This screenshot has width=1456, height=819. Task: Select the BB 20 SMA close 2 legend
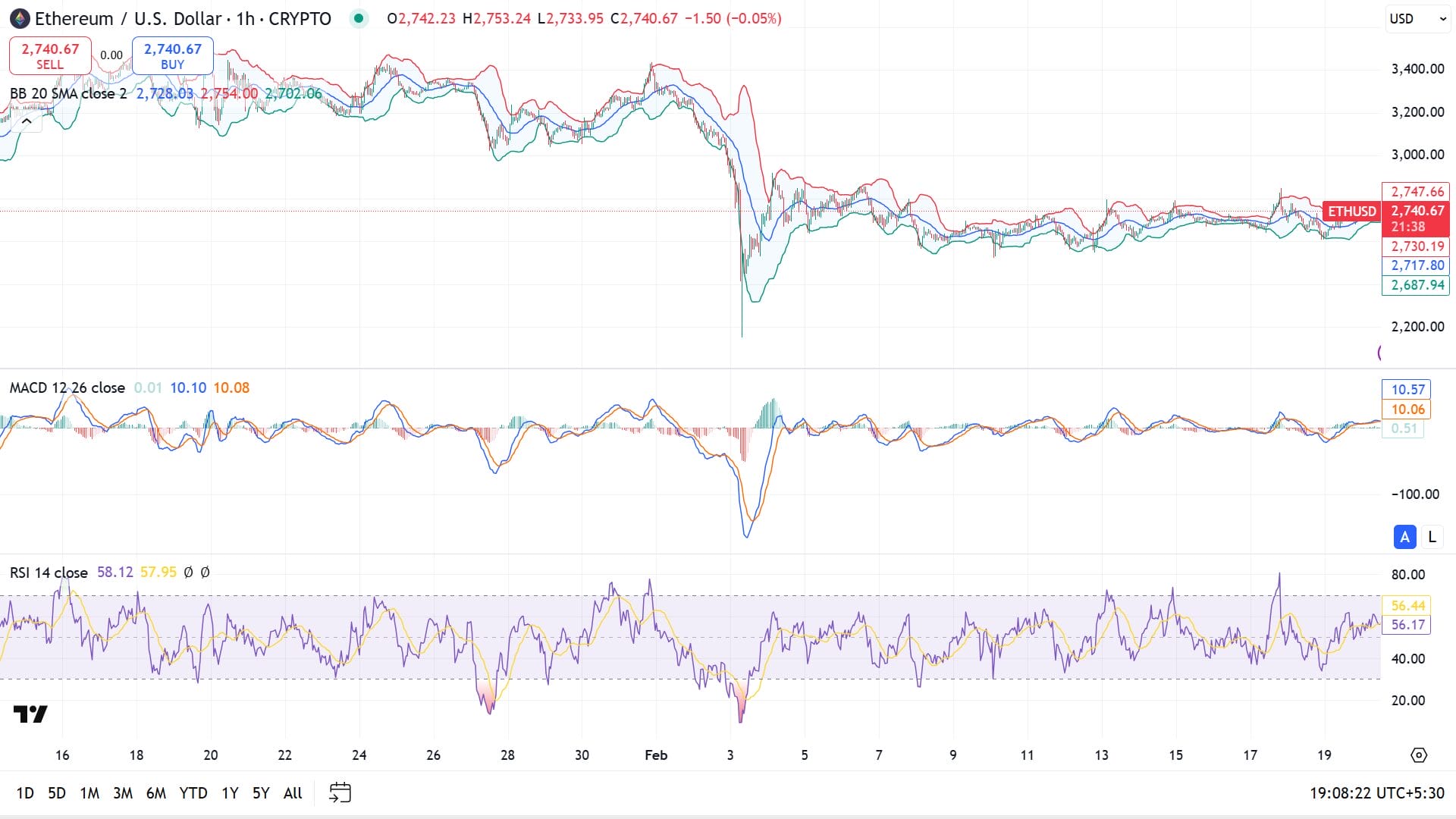click(x=68, y=93)
